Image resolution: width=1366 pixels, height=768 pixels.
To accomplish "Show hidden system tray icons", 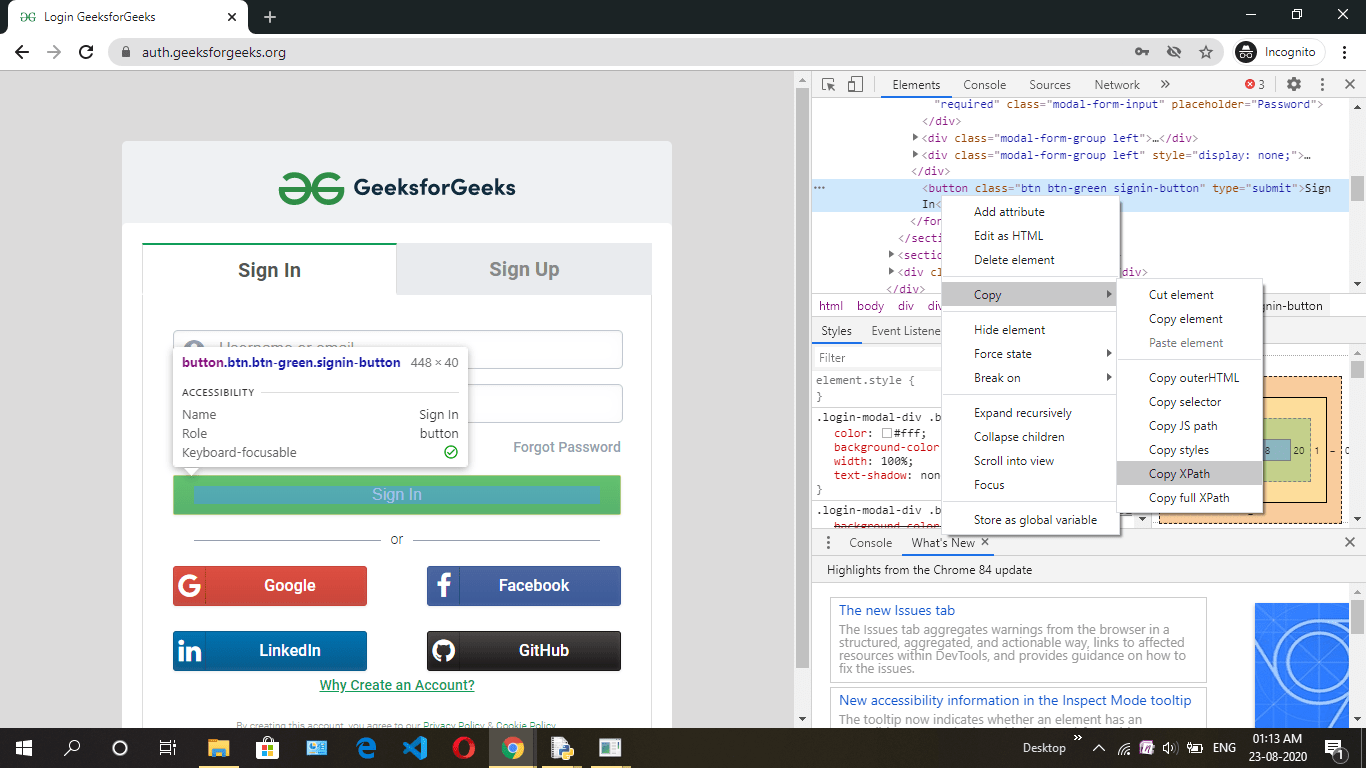I will [1098, 748].
